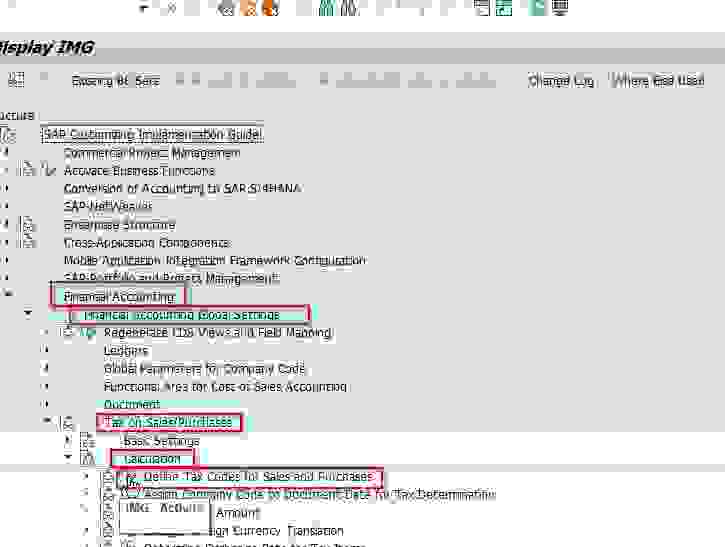Collapse the Tax on Sales/Purchases node
This screenshot has width=725, height=547.
pyautogui.click(x=47, y=420)
